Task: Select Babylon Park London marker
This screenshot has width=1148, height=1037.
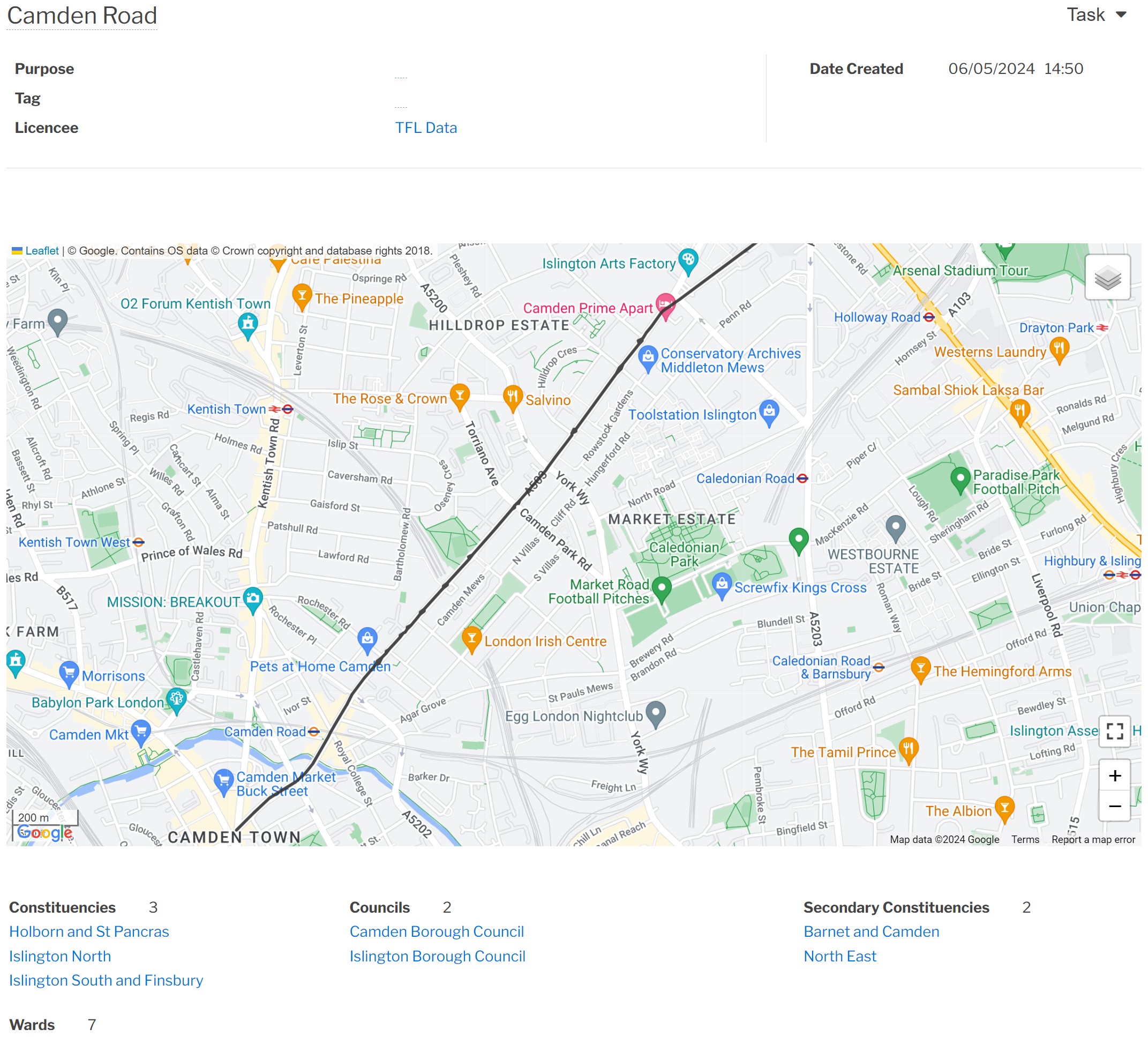Action: pos(177,702)
